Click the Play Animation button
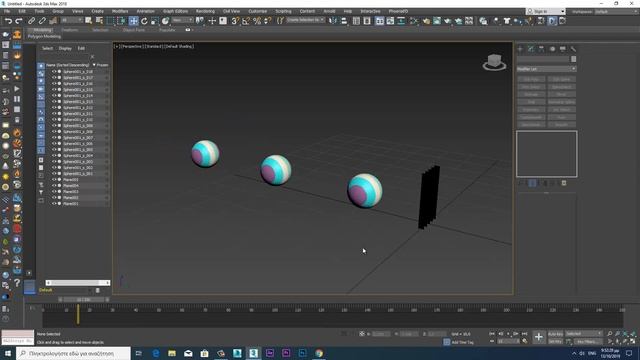Screen dimensions: 640x360 pyautogui.click(x=508, y=334)
